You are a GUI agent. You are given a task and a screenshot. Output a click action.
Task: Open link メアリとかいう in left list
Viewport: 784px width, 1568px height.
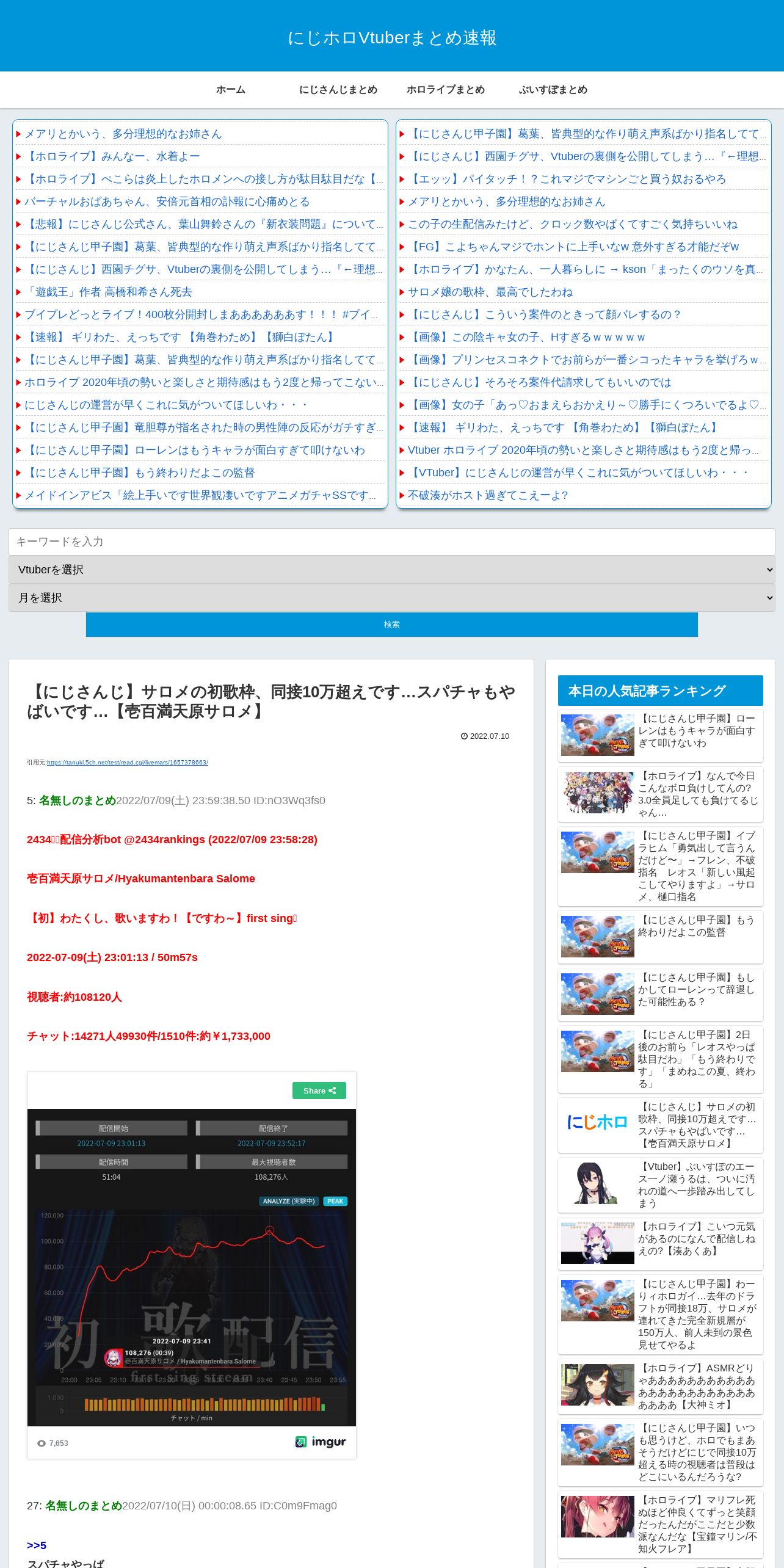[123, 134]
